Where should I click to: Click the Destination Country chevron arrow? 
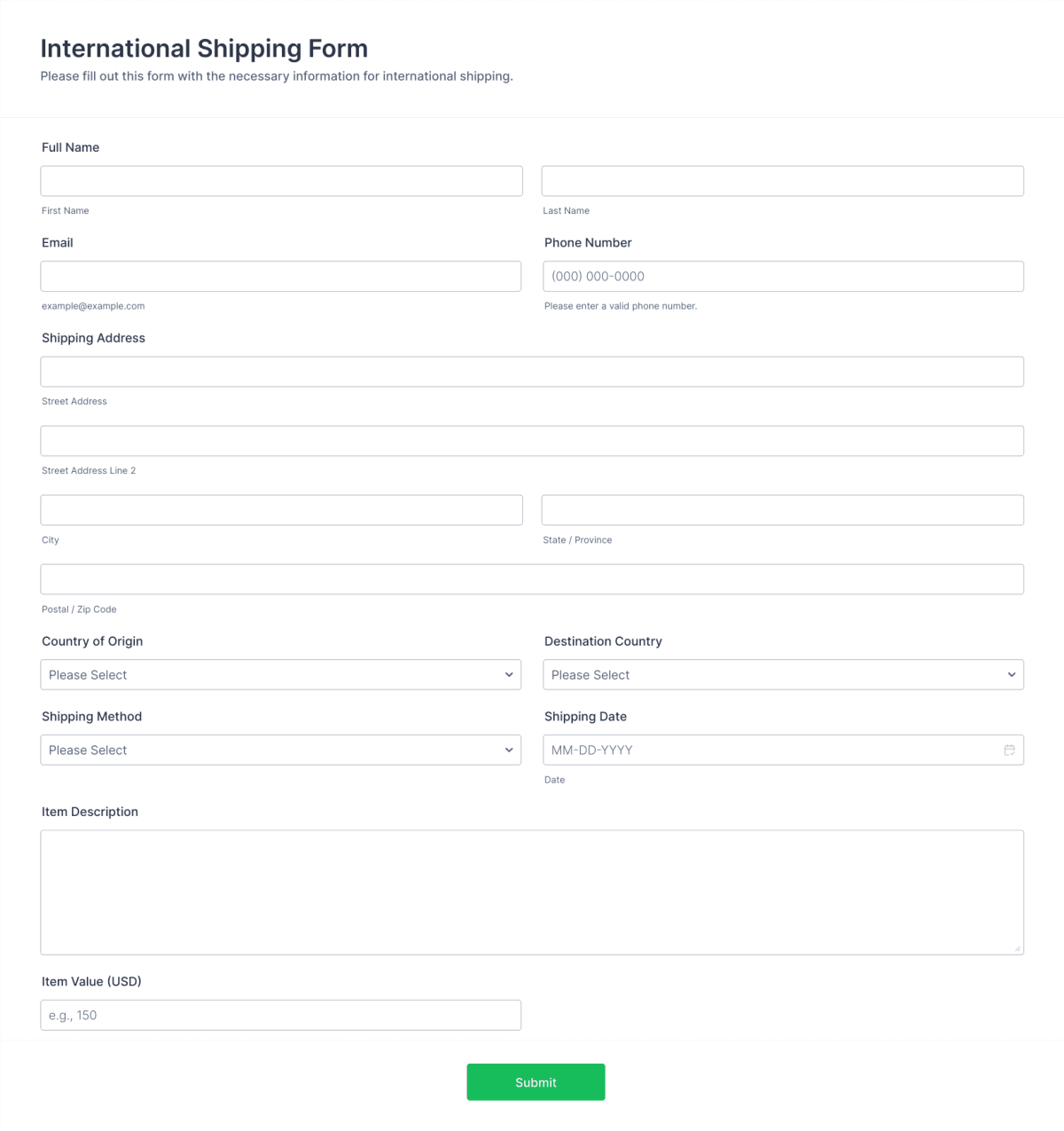coord(1012,674)
